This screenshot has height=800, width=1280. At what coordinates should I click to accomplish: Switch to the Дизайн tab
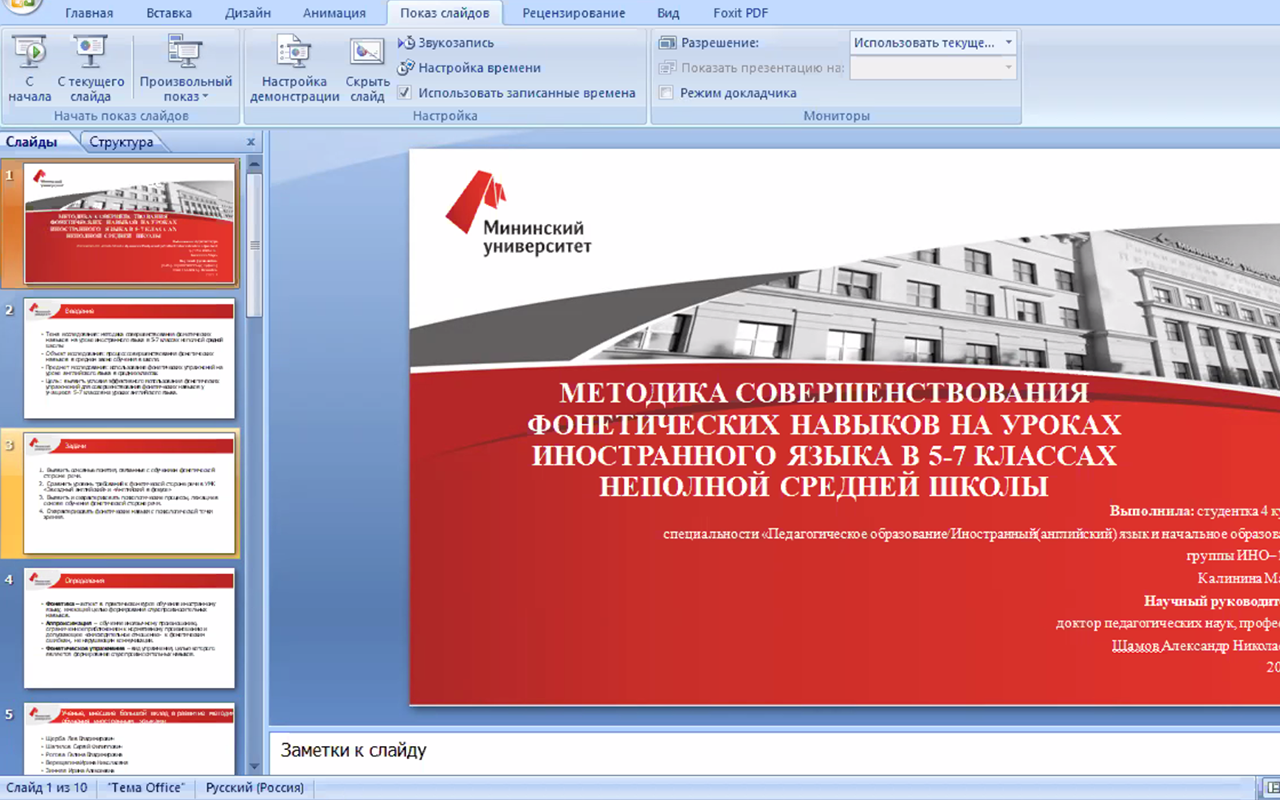(247, 13)
